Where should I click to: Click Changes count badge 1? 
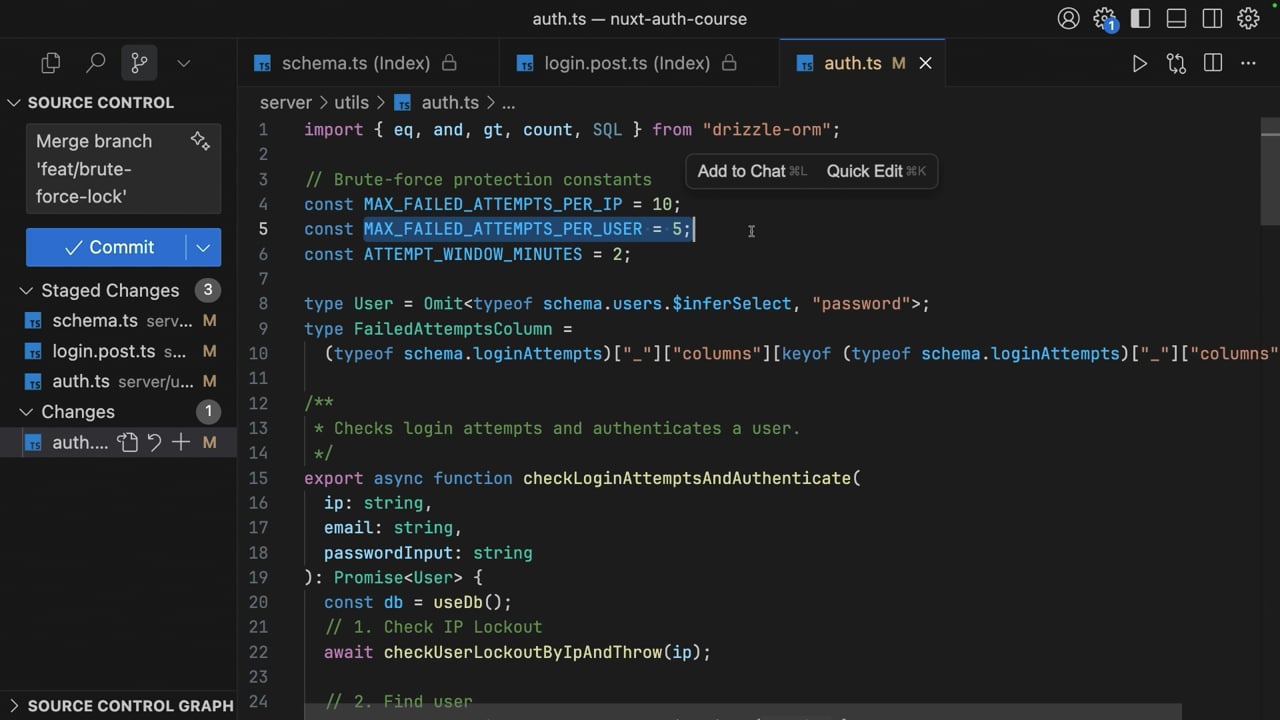coord(208,411)
